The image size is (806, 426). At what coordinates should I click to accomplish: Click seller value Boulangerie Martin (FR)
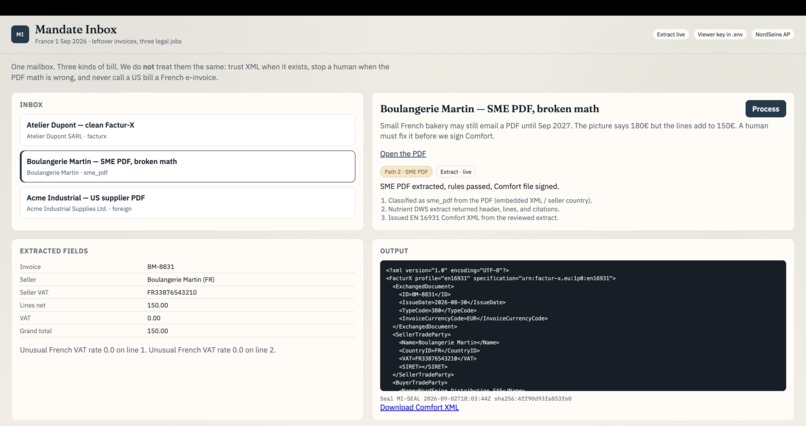coord(181,280)
